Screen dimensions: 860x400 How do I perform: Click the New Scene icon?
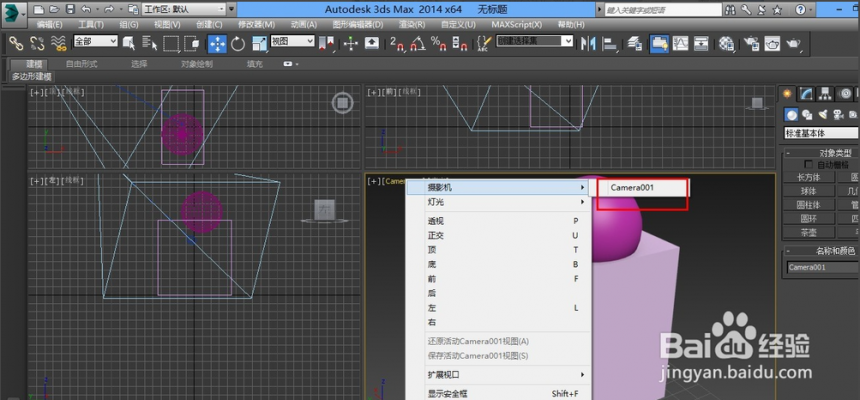point(38,9)
